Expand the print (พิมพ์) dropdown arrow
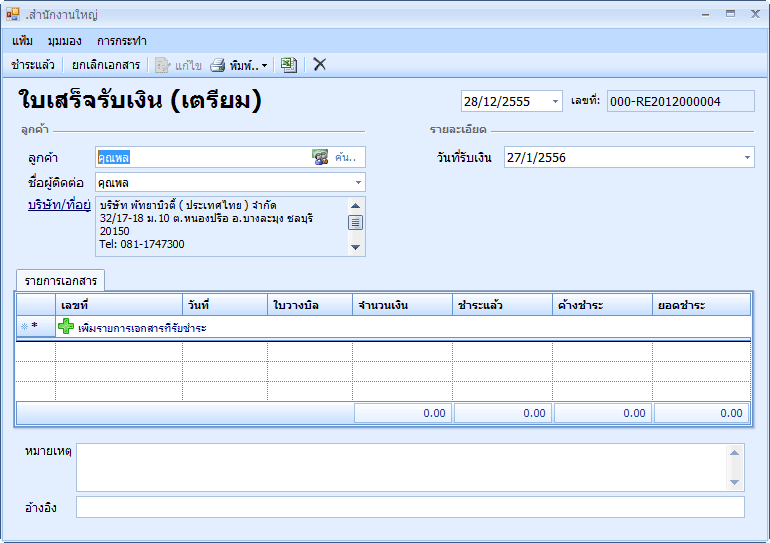770x543 pixels. pyautogui.click(x=265, y=66)
